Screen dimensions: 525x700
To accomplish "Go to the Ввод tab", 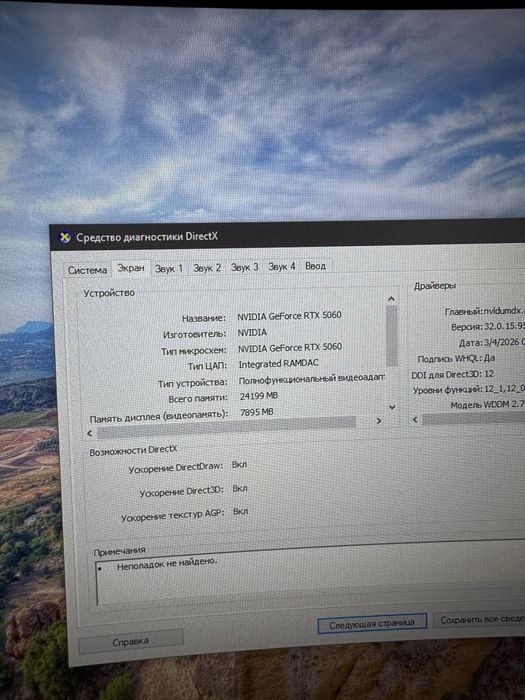I will coord(316,266).
